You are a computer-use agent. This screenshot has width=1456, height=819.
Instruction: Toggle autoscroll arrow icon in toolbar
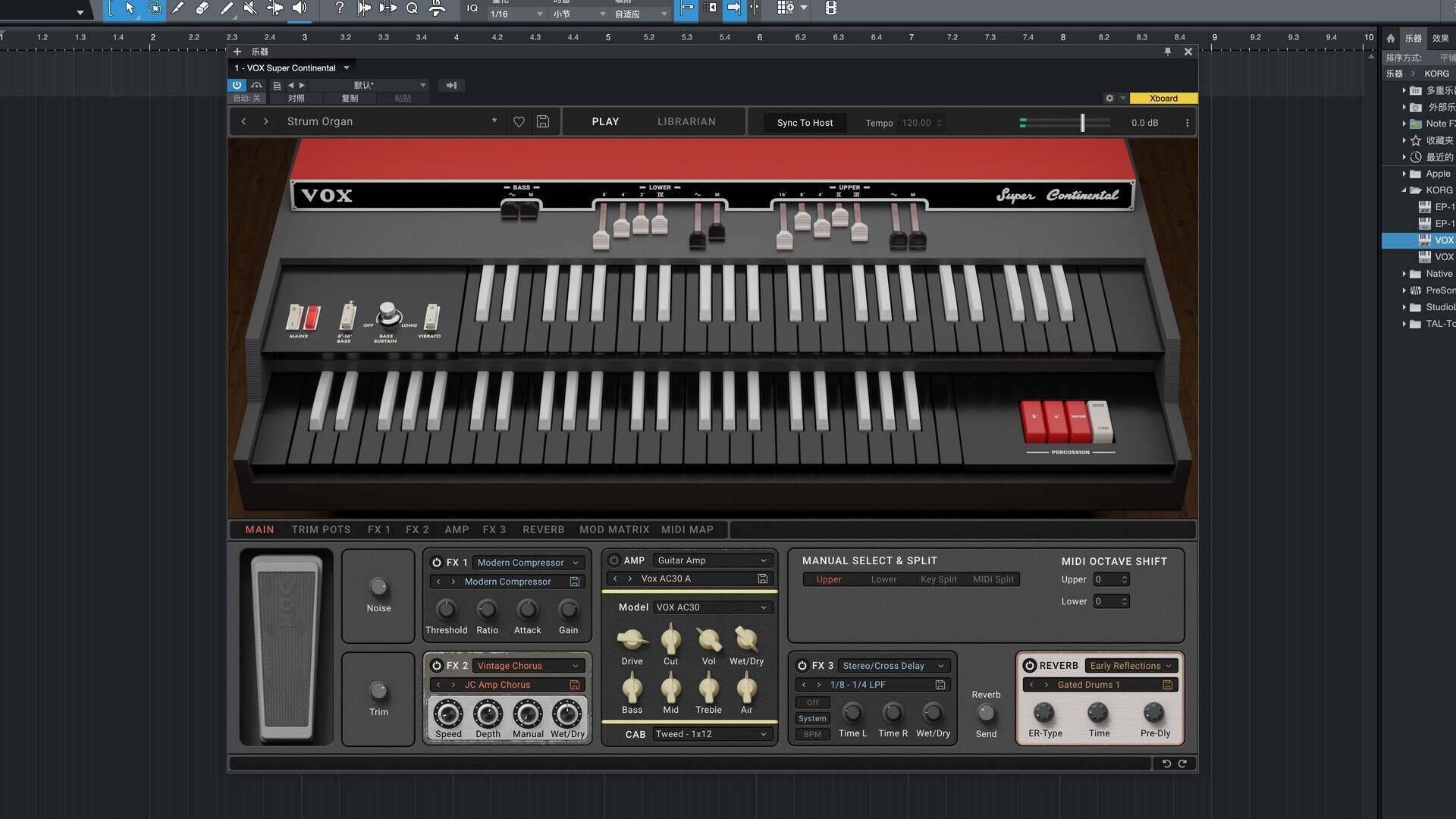point(733,8)
